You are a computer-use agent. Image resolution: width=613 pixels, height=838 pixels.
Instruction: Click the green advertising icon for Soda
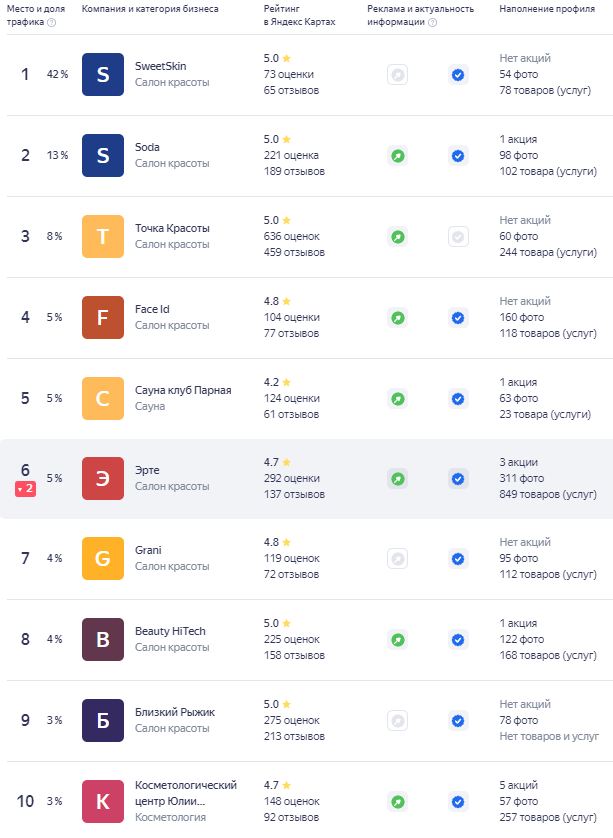point(397,156)
